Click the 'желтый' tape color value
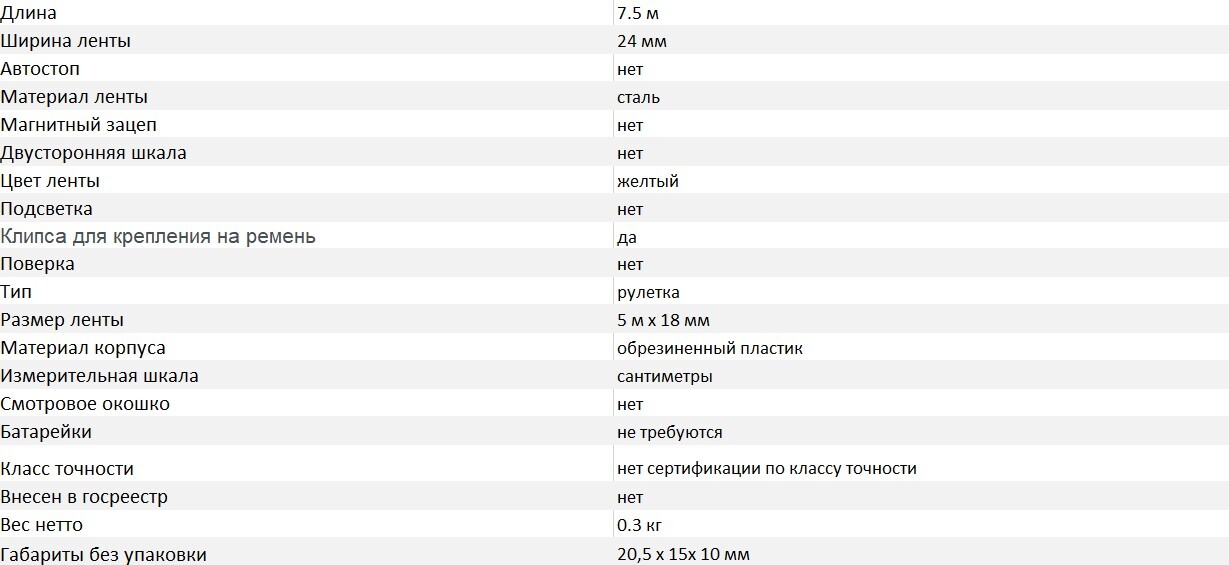This screenshot has width=1229, height=565. (x=648, y=181)
